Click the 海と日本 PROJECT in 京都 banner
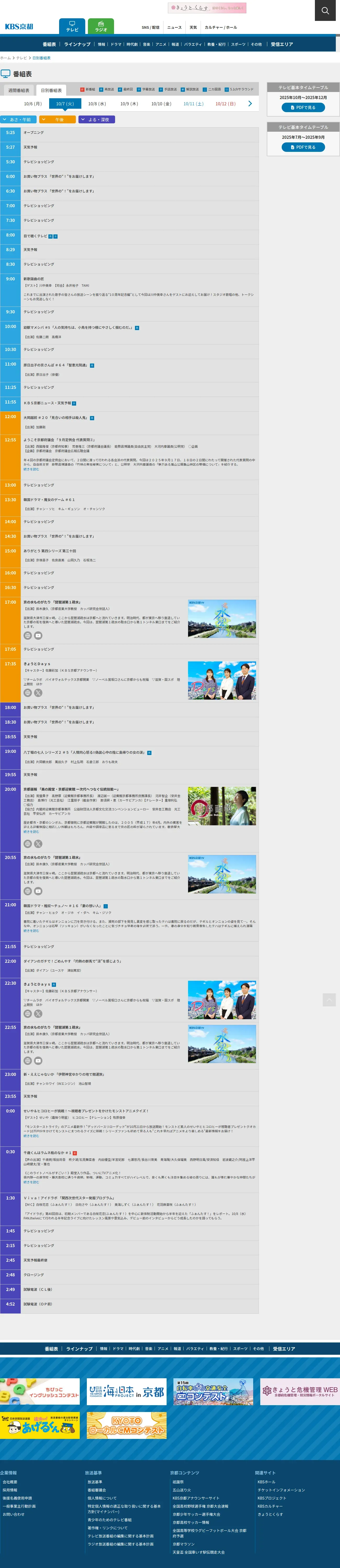The height and width of the screenshot is (1568, 340). [x=127, y=1392]
